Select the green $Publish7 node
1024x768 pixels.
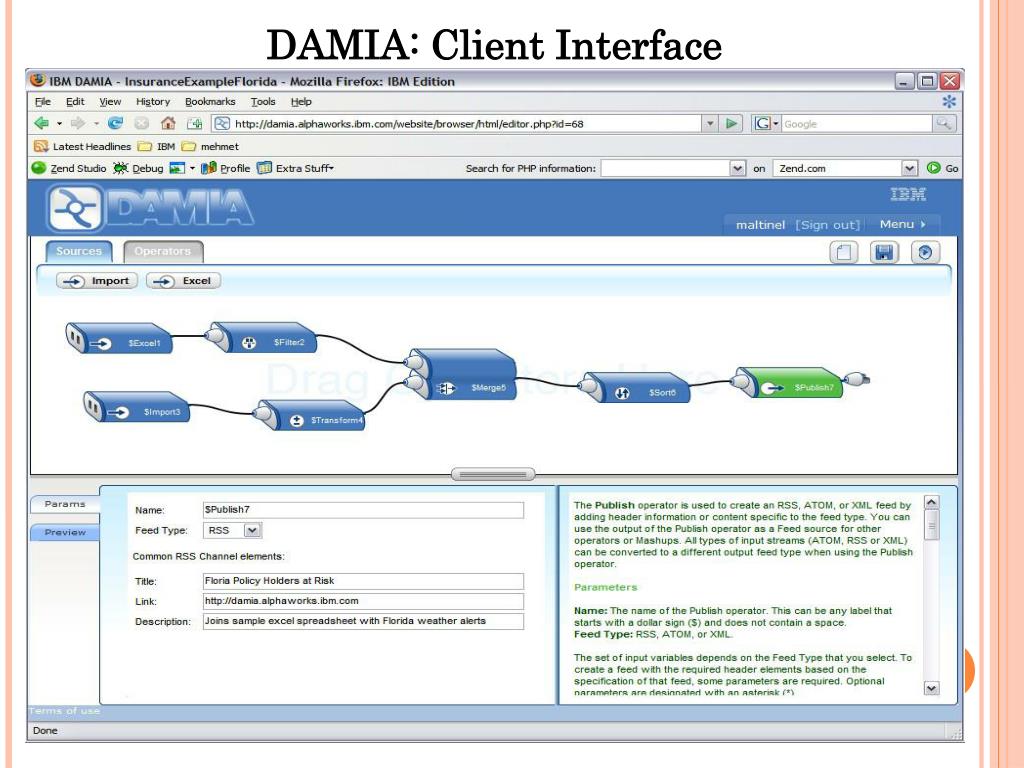tap(787, 383)
